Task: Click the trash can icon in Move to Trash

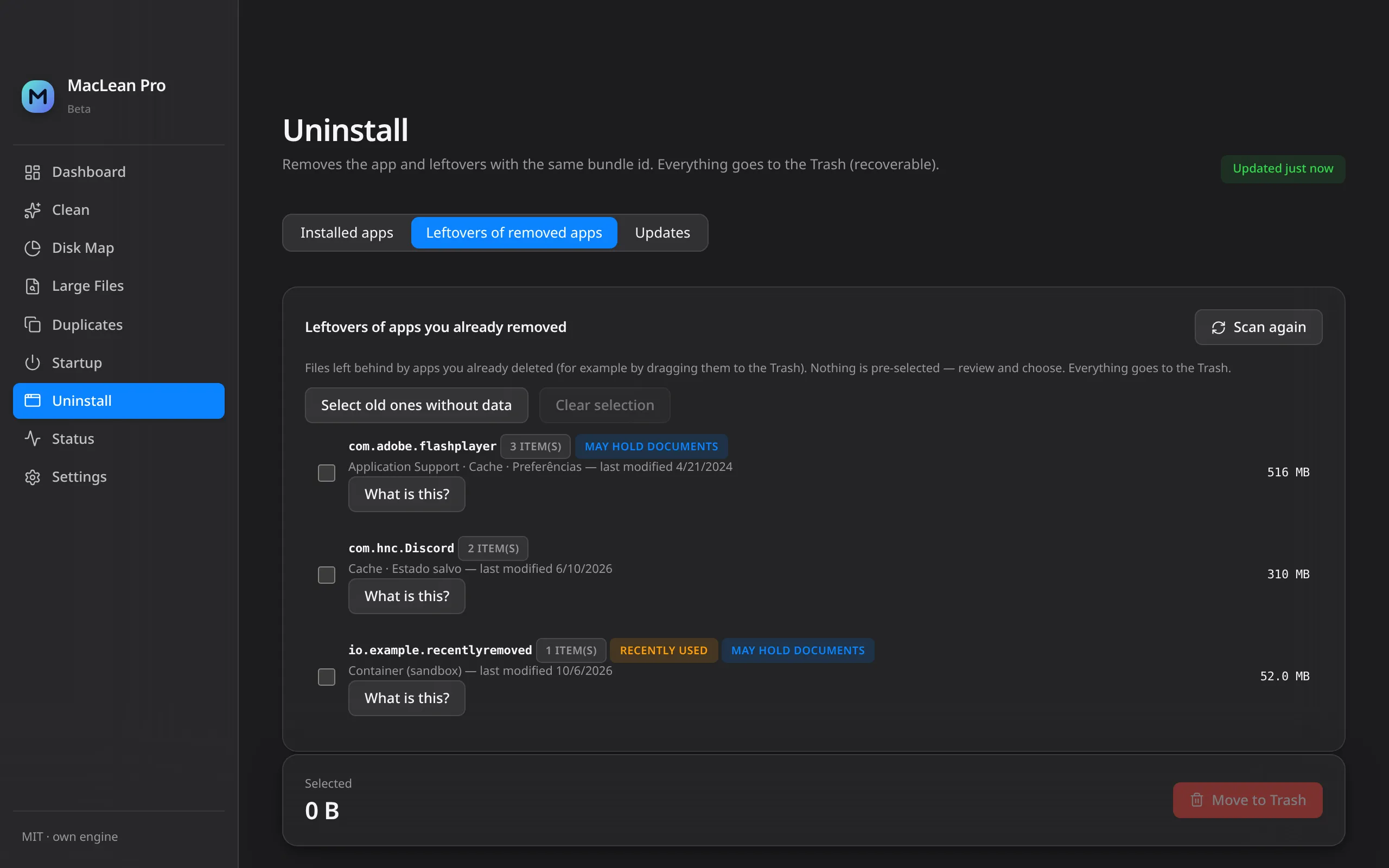Action: click(1197, 800)
